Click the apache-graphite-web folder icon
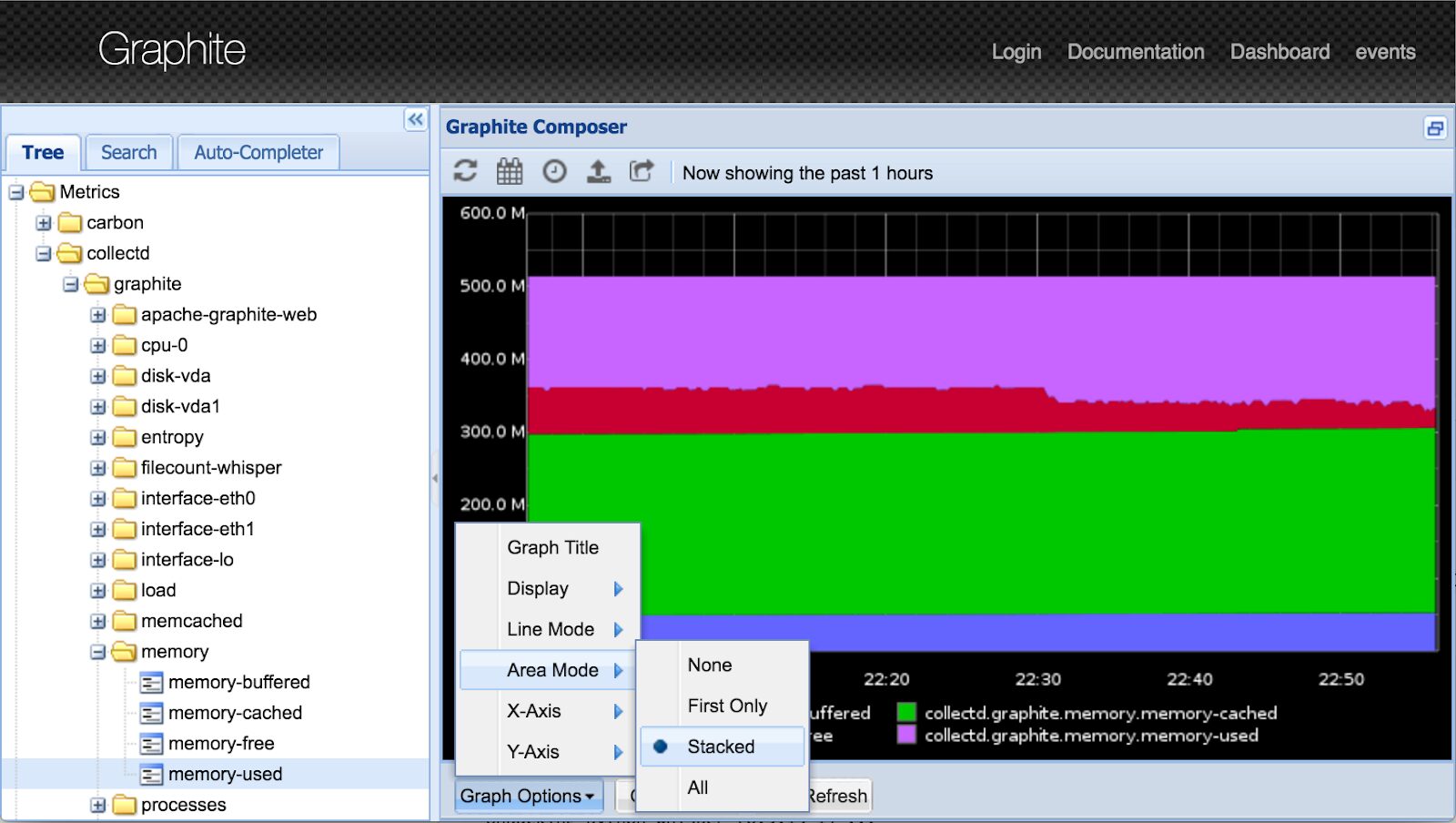This screenshot has width=1456, height=823. [124, 315]
